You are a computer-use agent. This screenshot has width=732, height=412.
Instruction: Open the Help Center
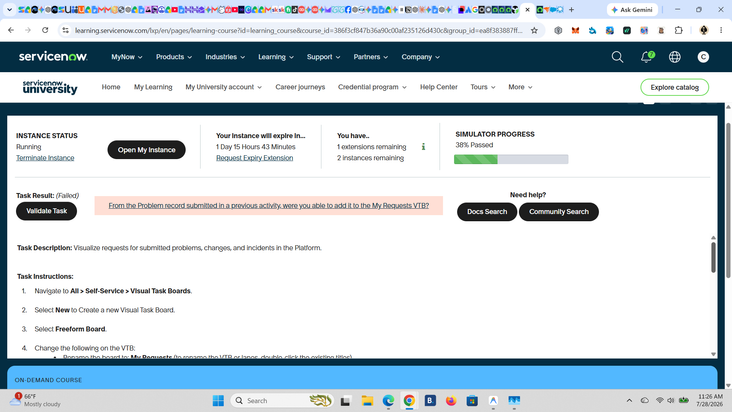pyautogui.click(x=438, y=87)
